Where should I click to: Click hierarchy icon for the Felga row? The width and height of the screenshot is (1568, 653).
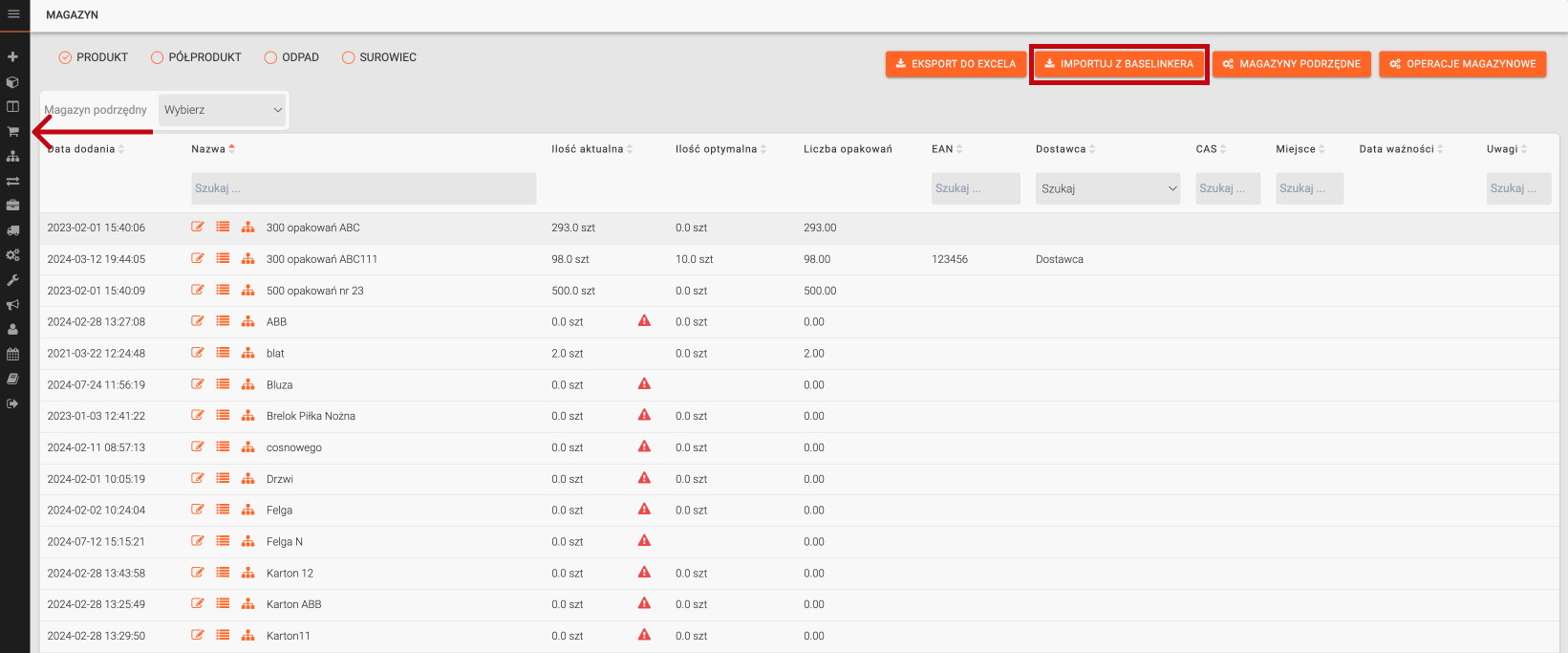[247, 510]
